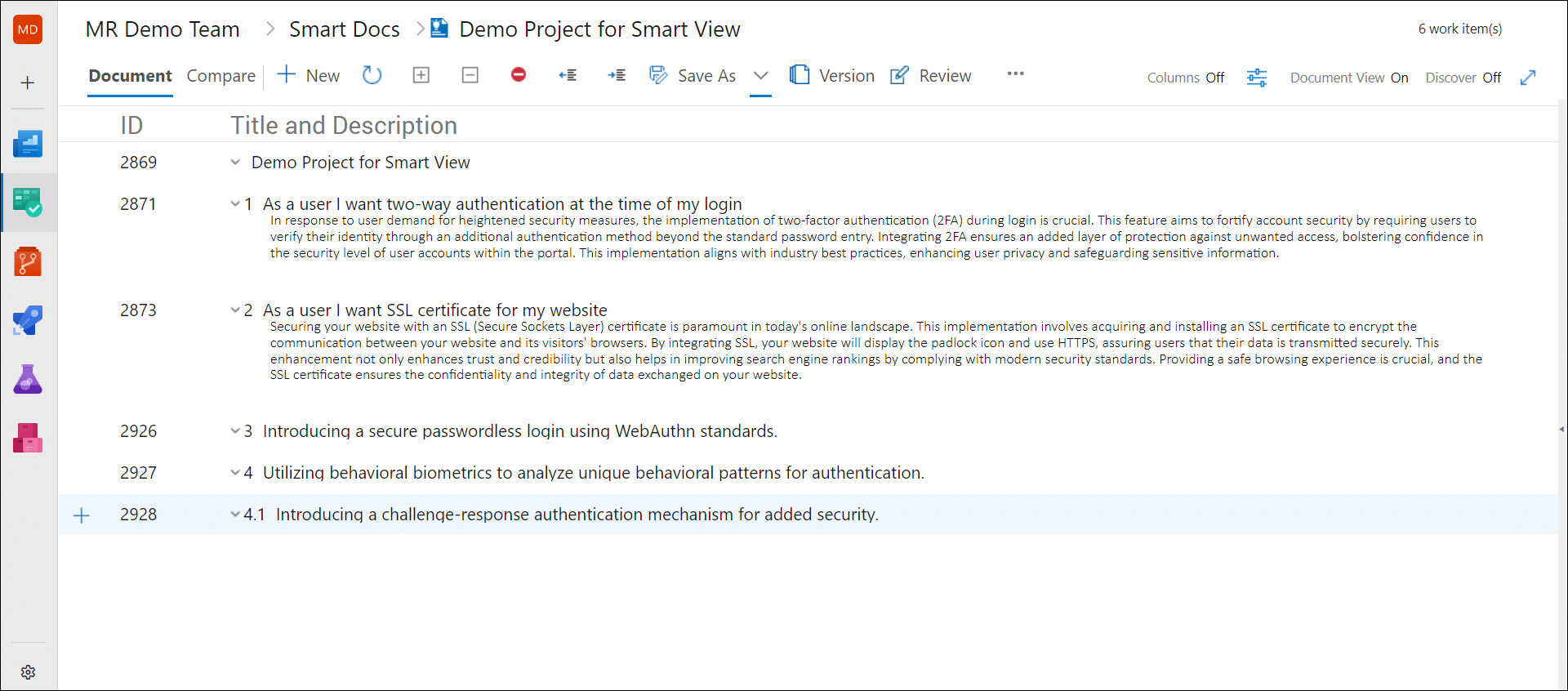Screen dimensions: 1568x691
Task: Go to MR Demo Team breadcrumb
Action: pos(163,29)
